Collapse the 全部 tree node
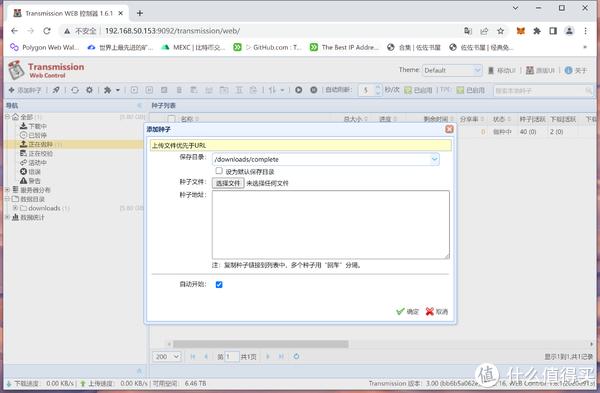This screenshot has height=393, width=600. (x=7, y=116)
